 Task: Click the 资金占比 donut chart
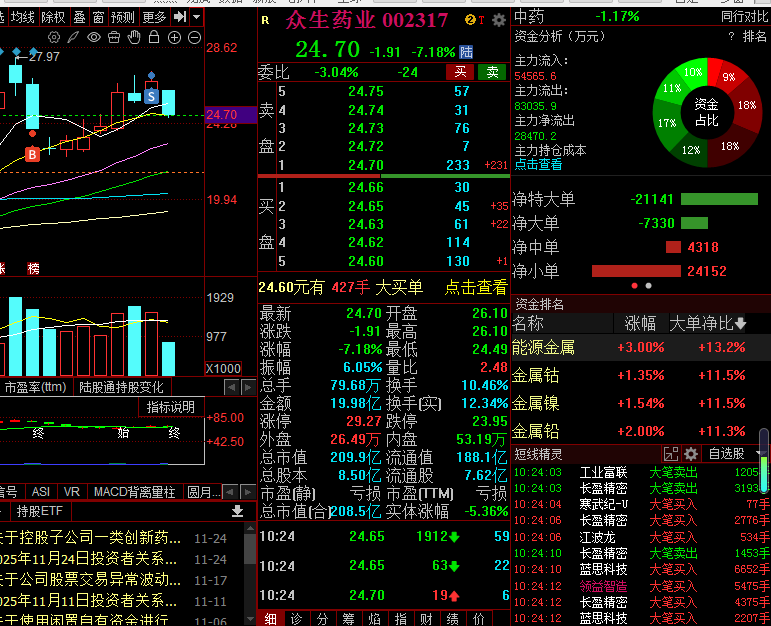coord(707,112)
